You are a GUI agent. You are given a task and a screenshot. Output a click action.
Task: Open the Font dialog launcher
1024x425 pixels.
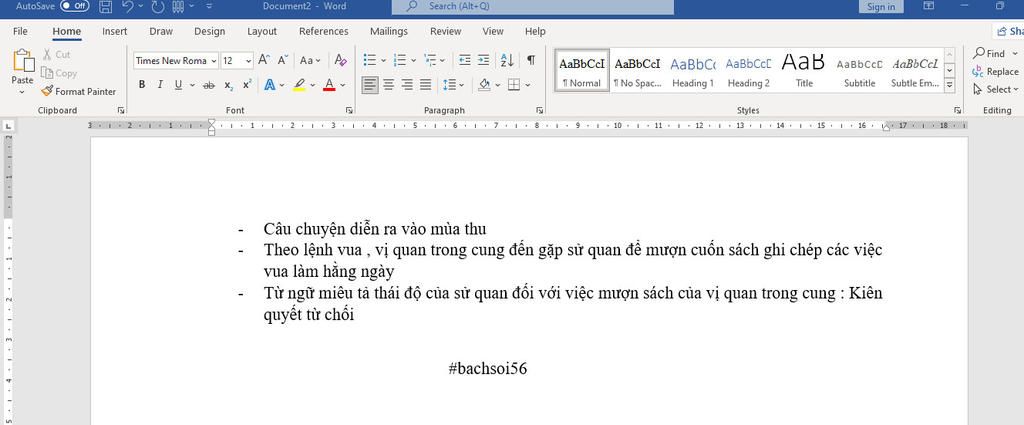349,111
